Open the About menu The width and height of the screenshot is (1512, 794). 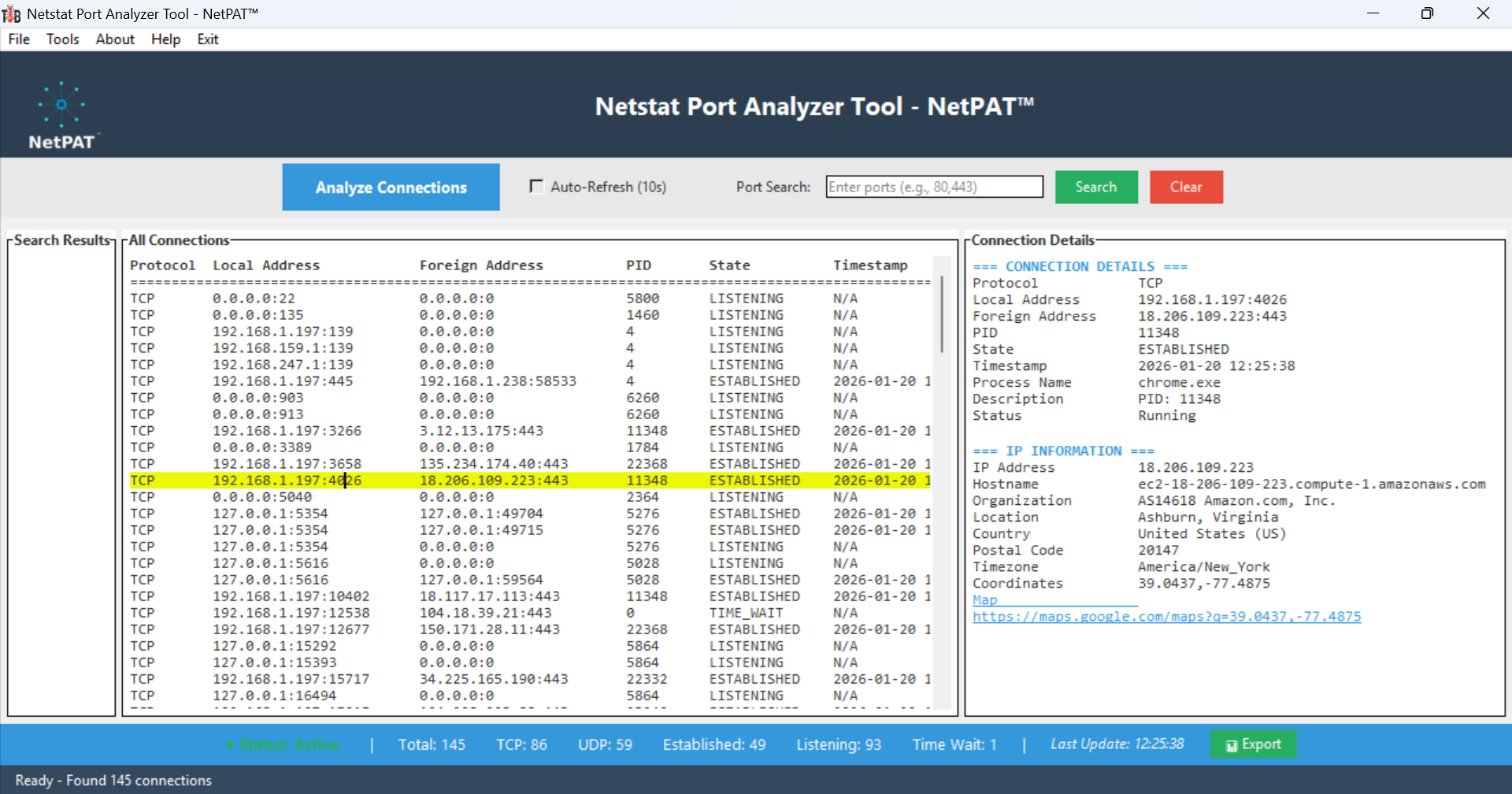pyautogui.click(x=115, y=39)
